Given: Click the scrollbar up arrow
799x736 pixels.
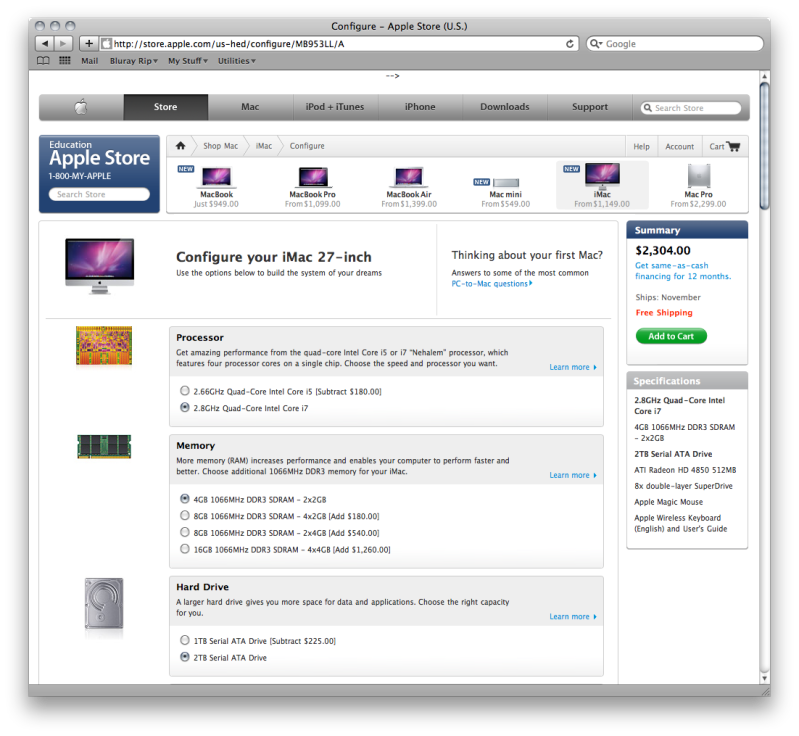Looking at the screenshot, I should click(x=764, y=76).
